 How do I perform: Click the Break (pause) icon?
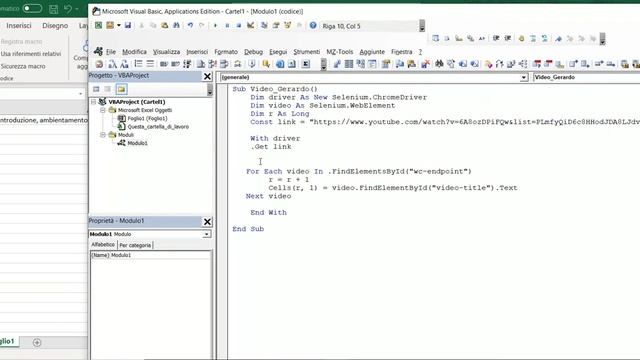(x=227, y=26)
